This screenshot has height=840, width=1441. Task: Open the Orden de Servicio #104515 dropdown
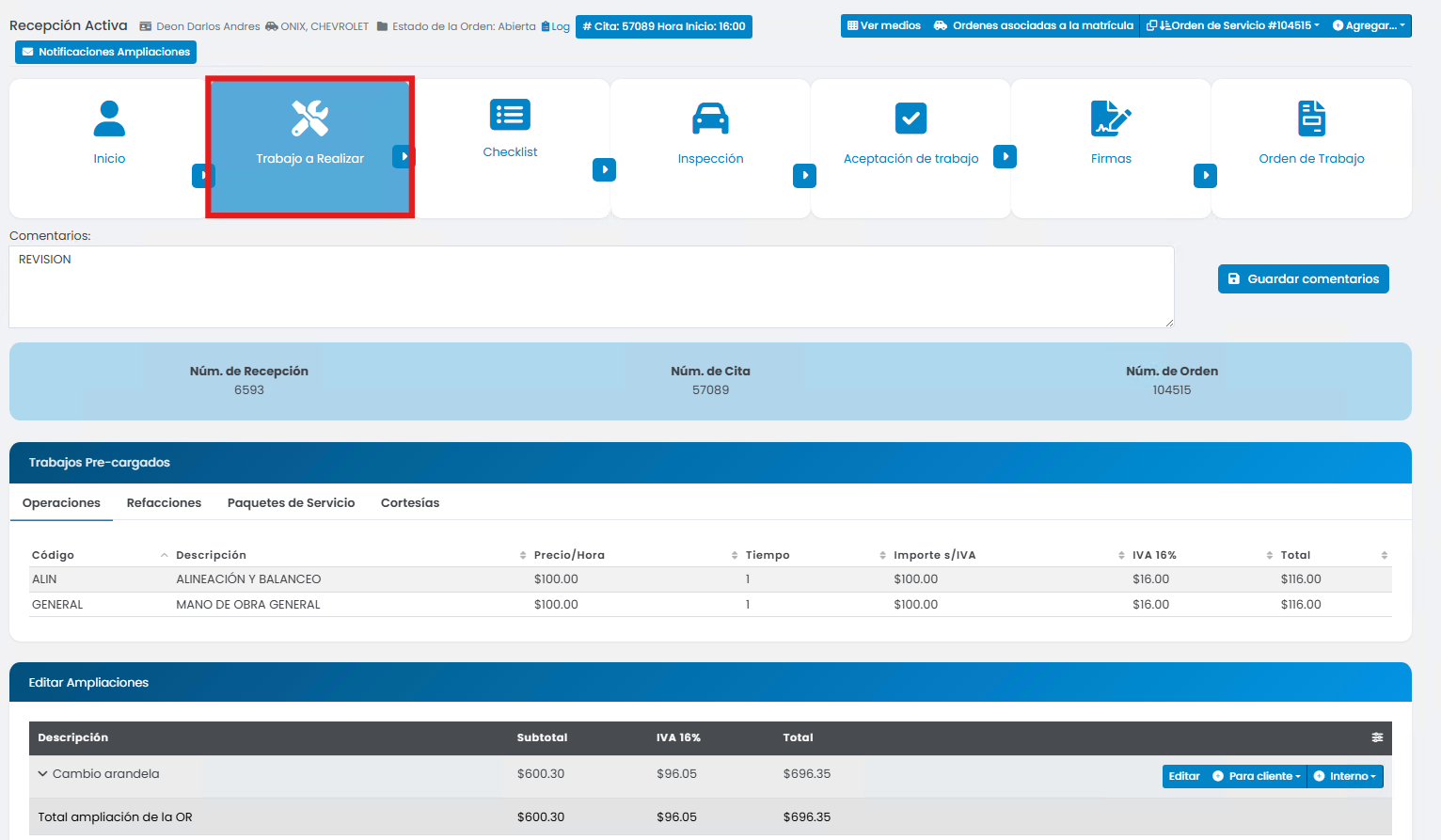[x=1232, y=25]
